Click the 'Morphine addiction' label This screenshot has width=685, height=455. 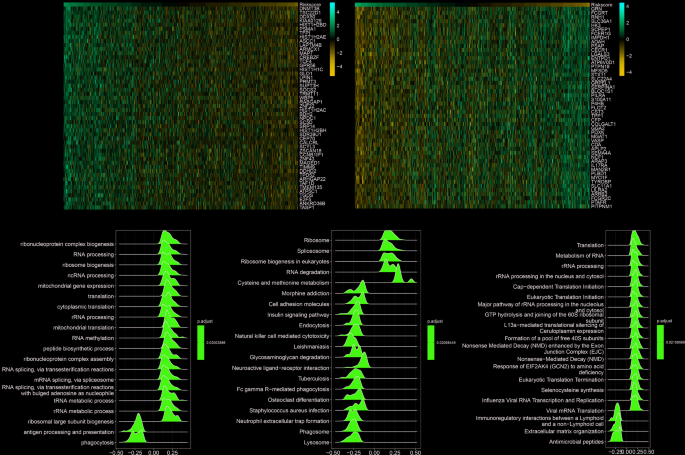click(x=306, y=293)
